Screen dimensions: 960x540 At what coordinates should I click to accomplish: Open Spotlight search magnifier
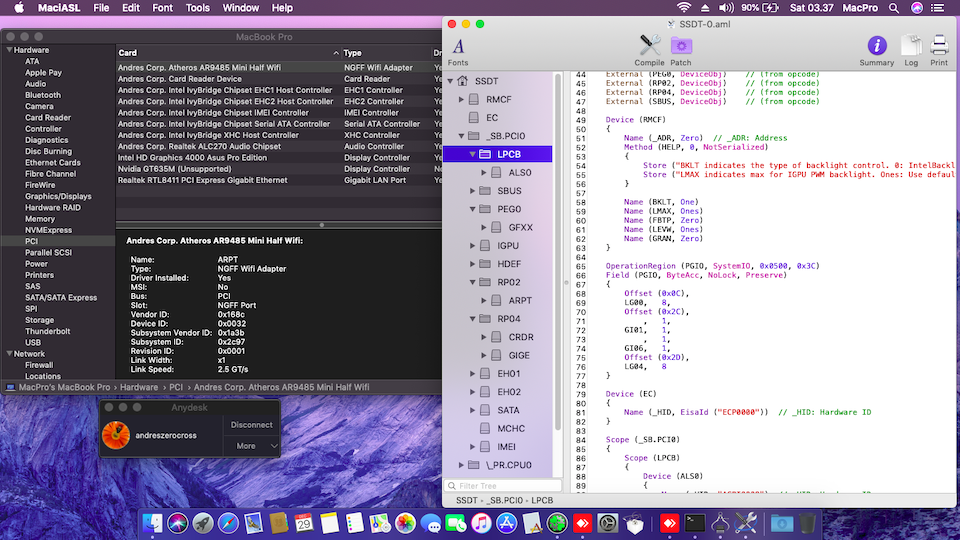(894, 8)
